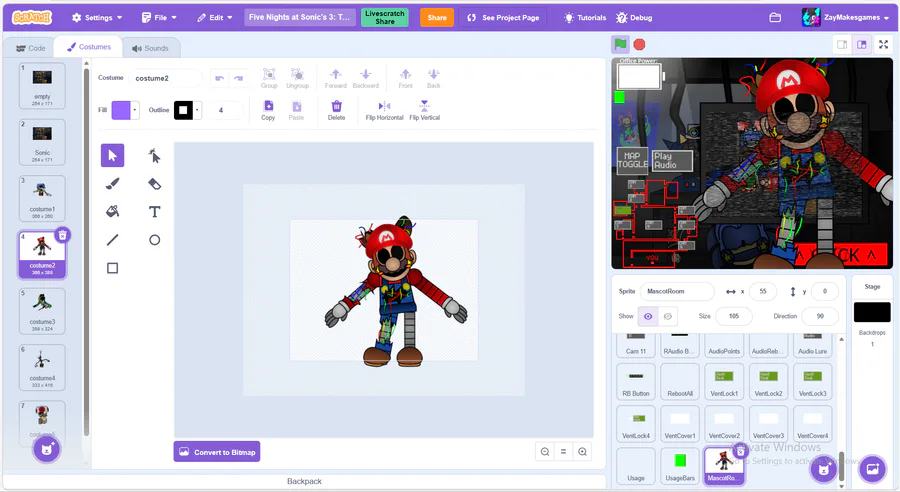
Task: Click Convert to Bitmap button
Action: (x=217, y=452)
